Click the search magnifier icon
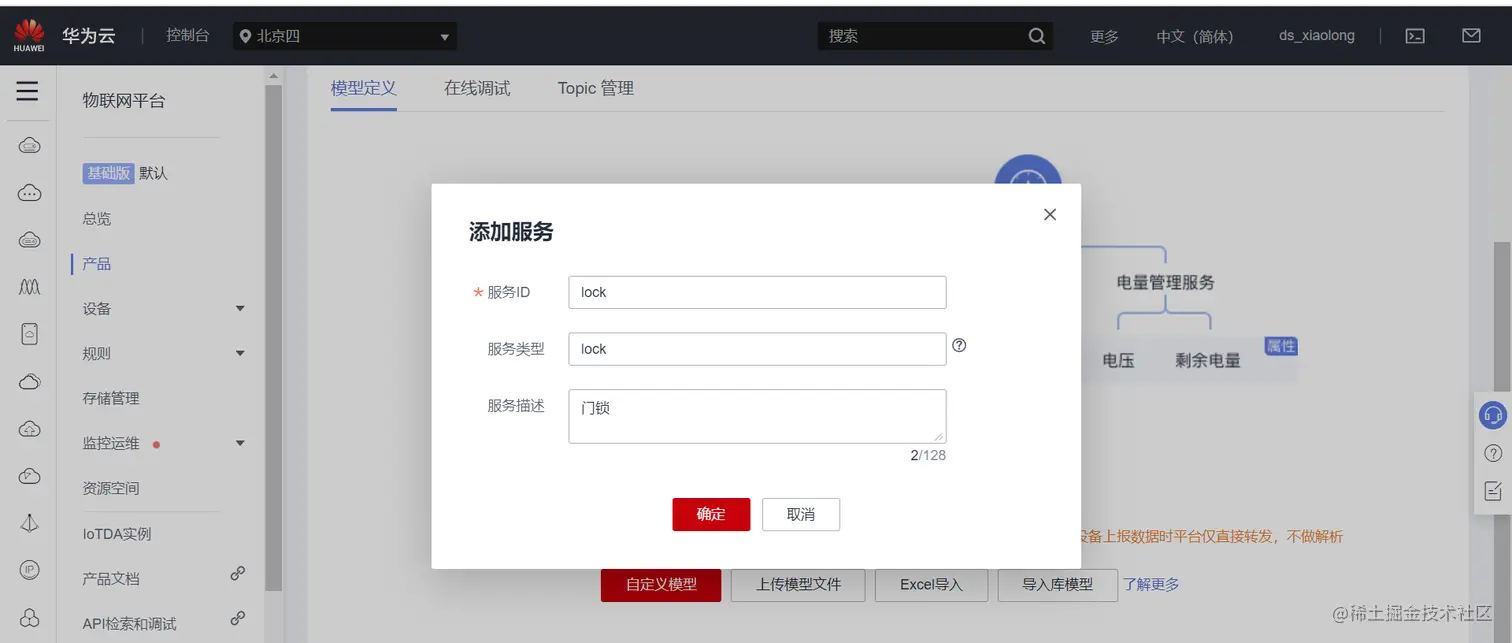This screenshot has width=1512, height=643. (1037, 36)
